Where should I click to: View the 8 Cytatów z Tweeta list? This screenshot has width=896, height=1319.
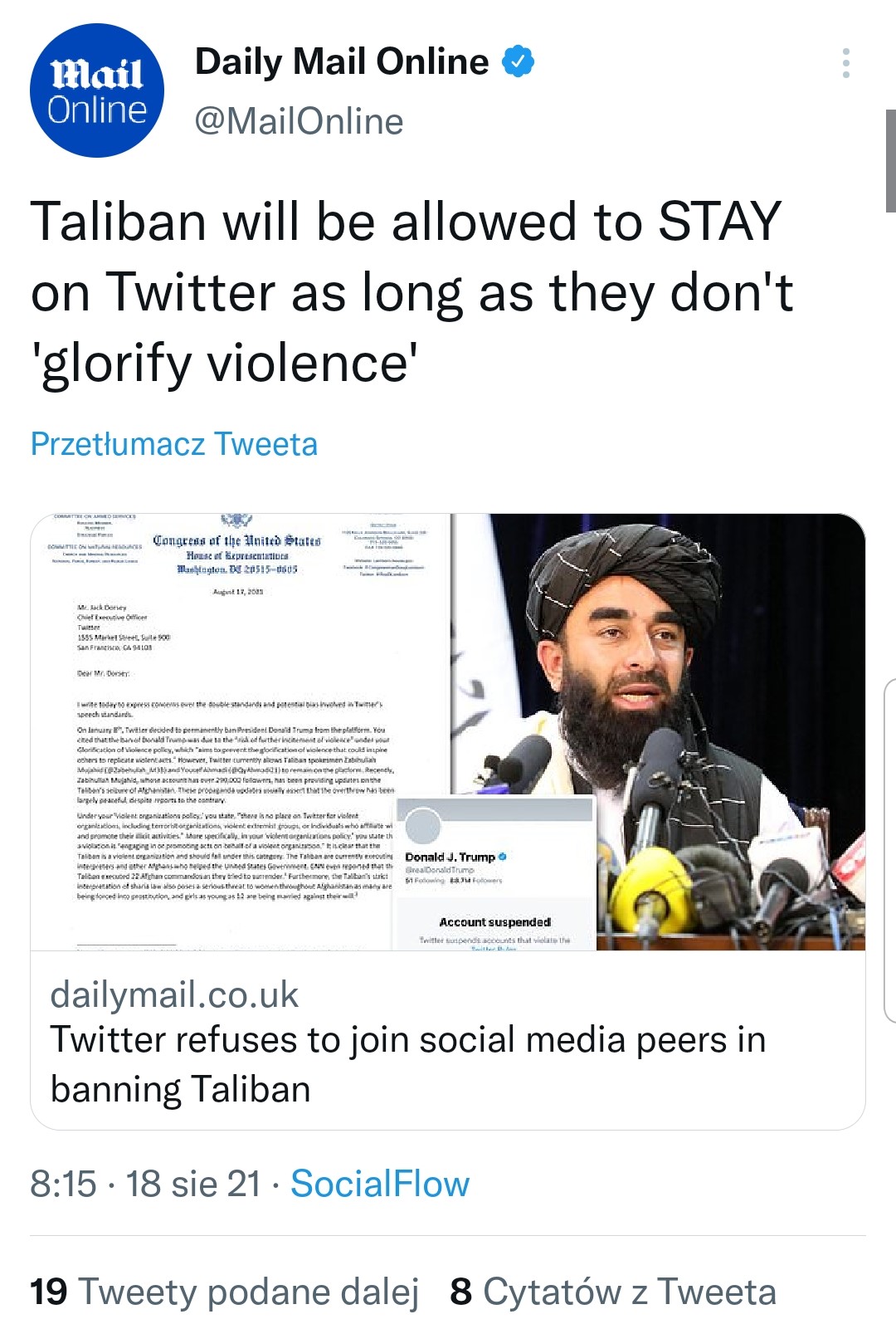click(x=612, y=1292)
